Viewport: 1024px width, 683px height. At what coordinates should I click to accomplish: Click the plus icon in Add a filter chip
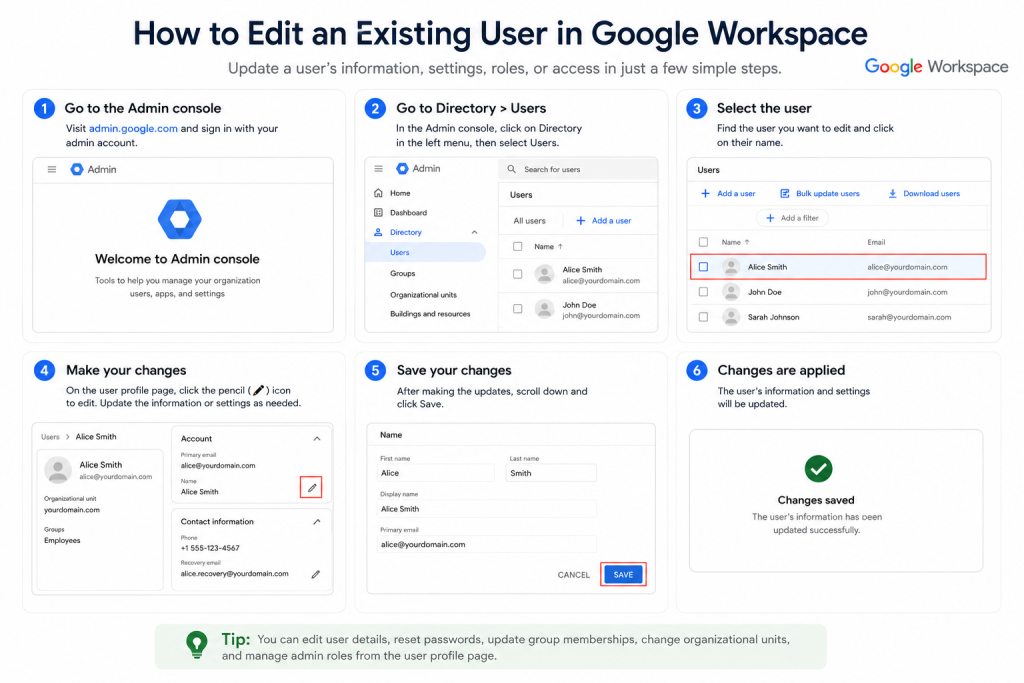pyautogui.click(x=770, y=218)
